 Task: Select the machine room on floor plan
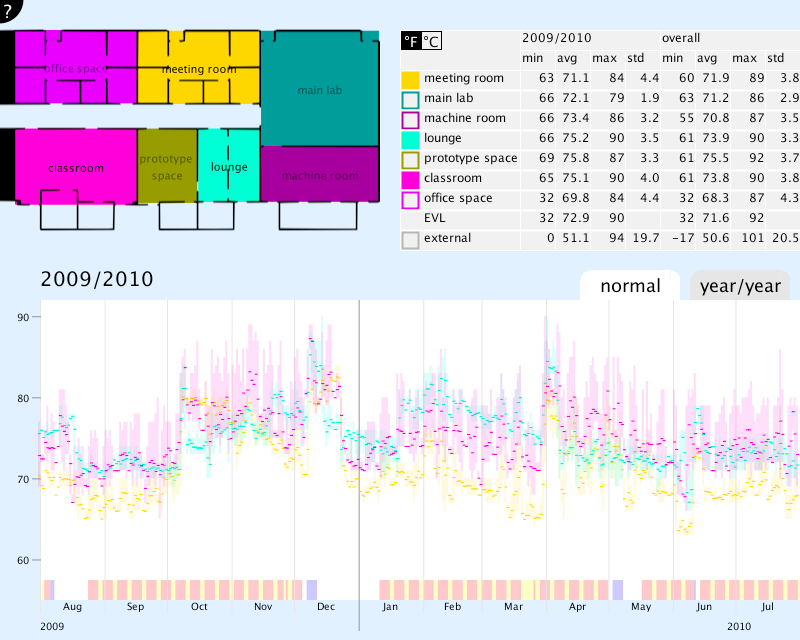coord(320,174)
